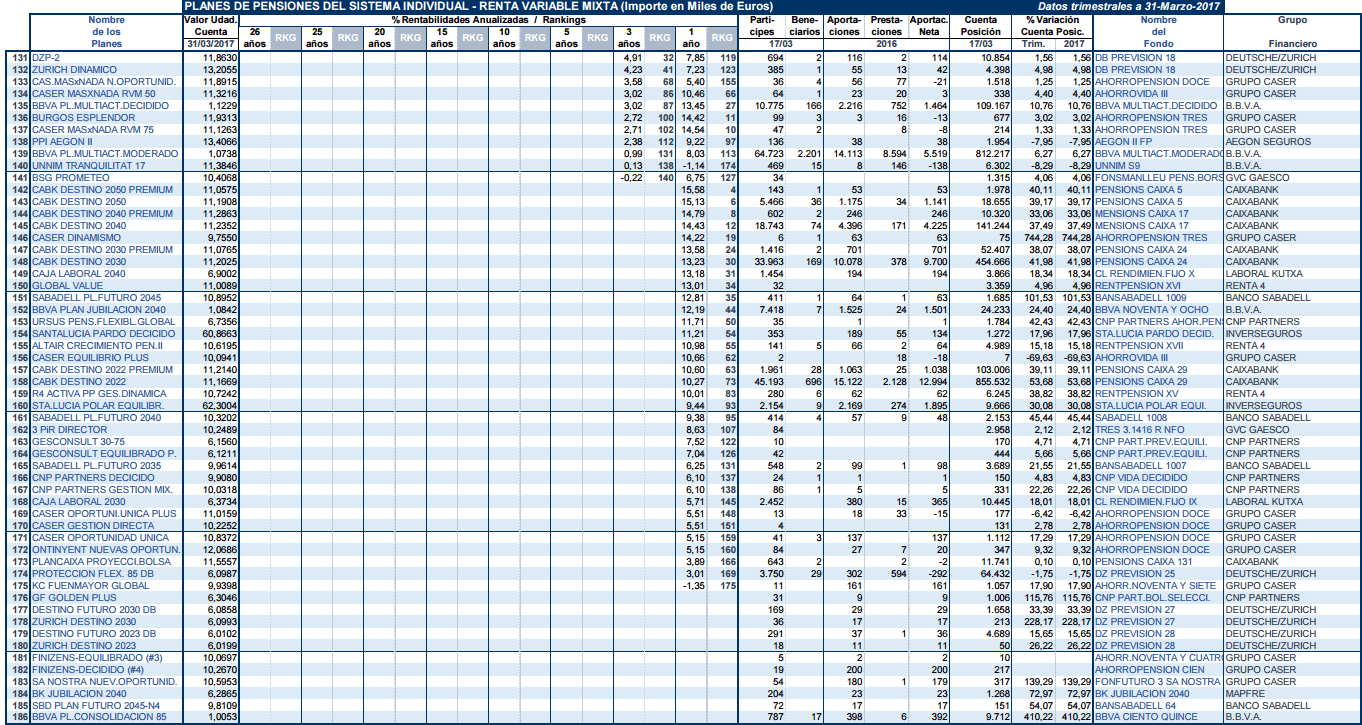This screenshot has width=1362, height=725.
Task: Click plan '3 PIR DIRECTOR'
Action: point(69,430)
